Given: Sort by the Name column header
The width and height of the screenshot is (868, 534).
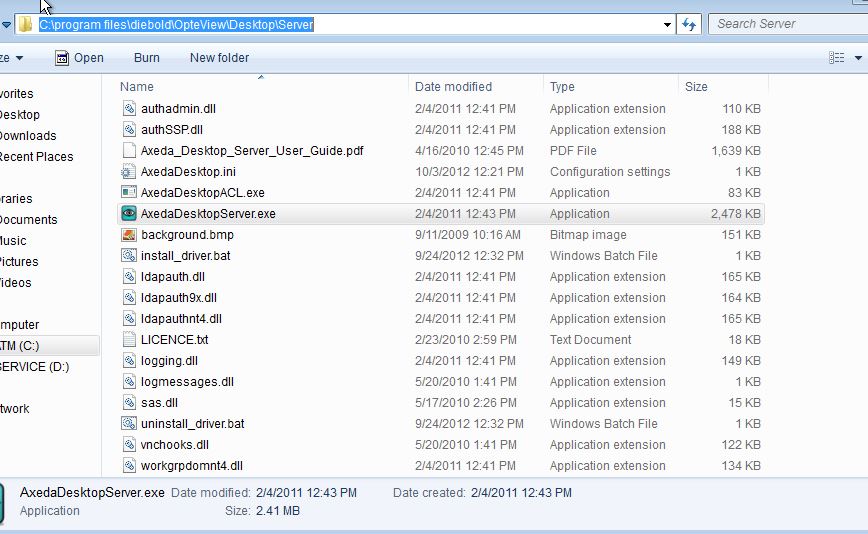Looking at the screenshot, I should tap(137, 86).
